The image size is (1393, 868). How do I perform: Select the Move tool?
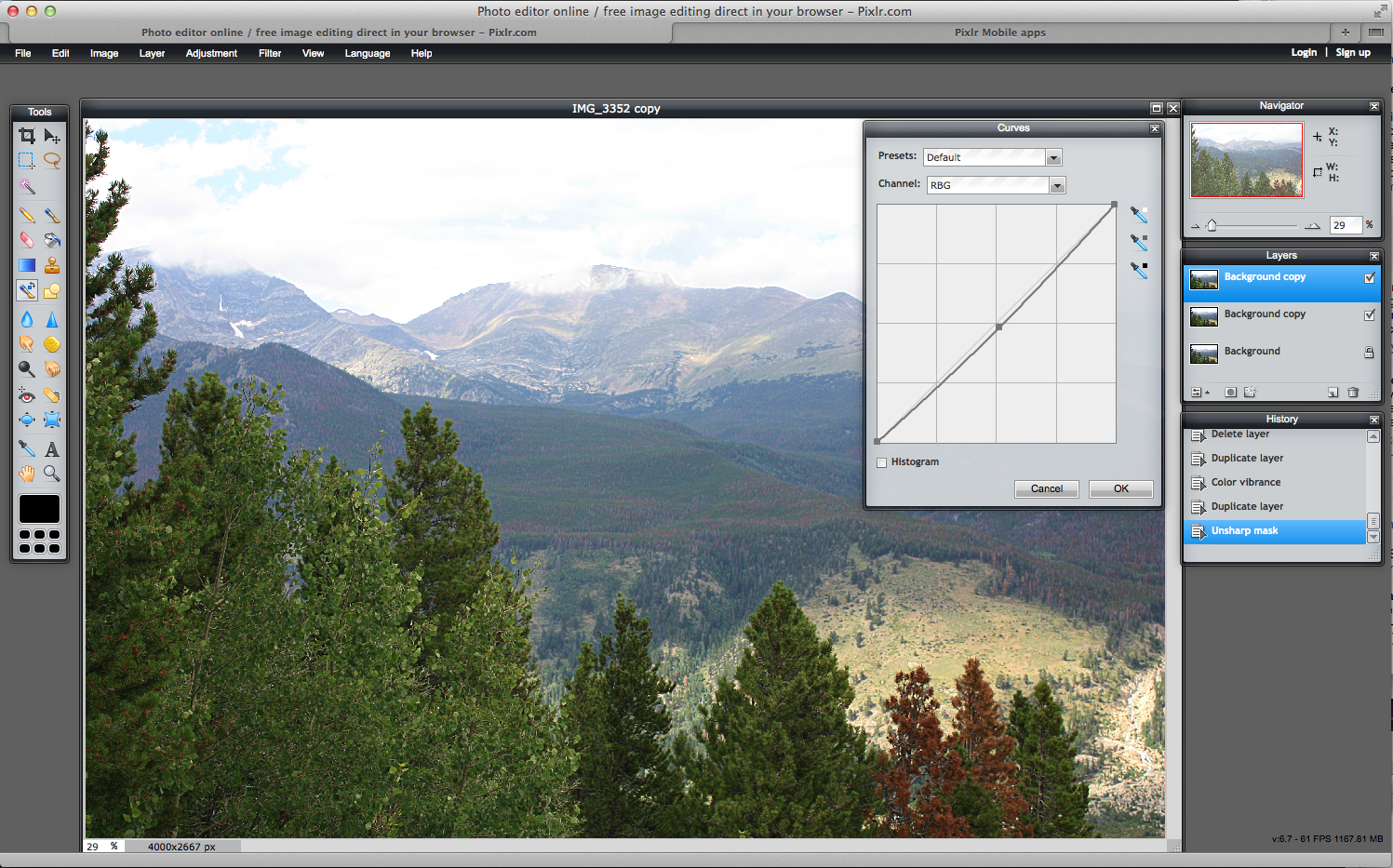tap(52, 136)
